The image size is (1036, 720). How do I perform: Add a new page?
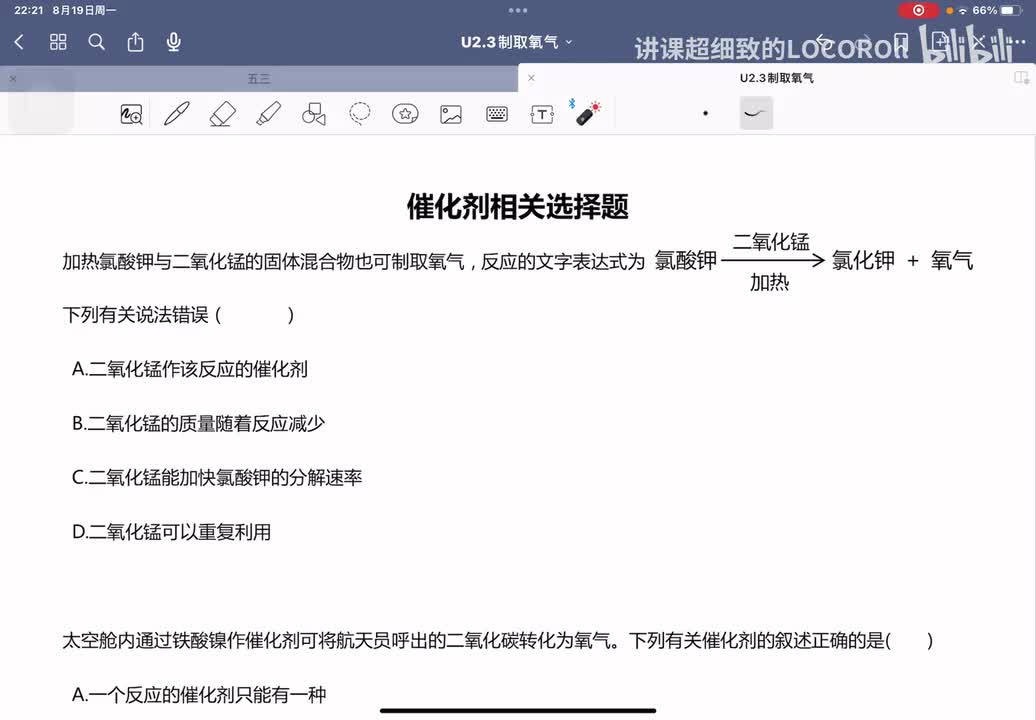point(940,42)
